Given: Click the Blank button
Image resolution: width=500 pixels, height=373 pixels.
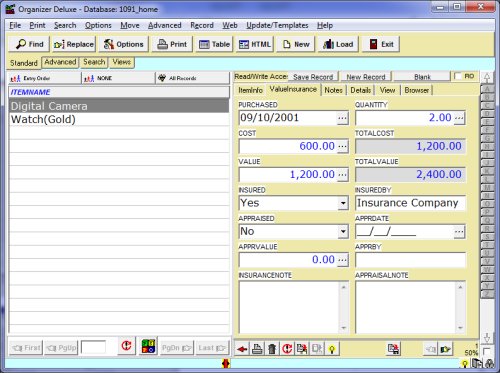Looking at the screenshot, I should pyautogui.click(x=422, y=77).
